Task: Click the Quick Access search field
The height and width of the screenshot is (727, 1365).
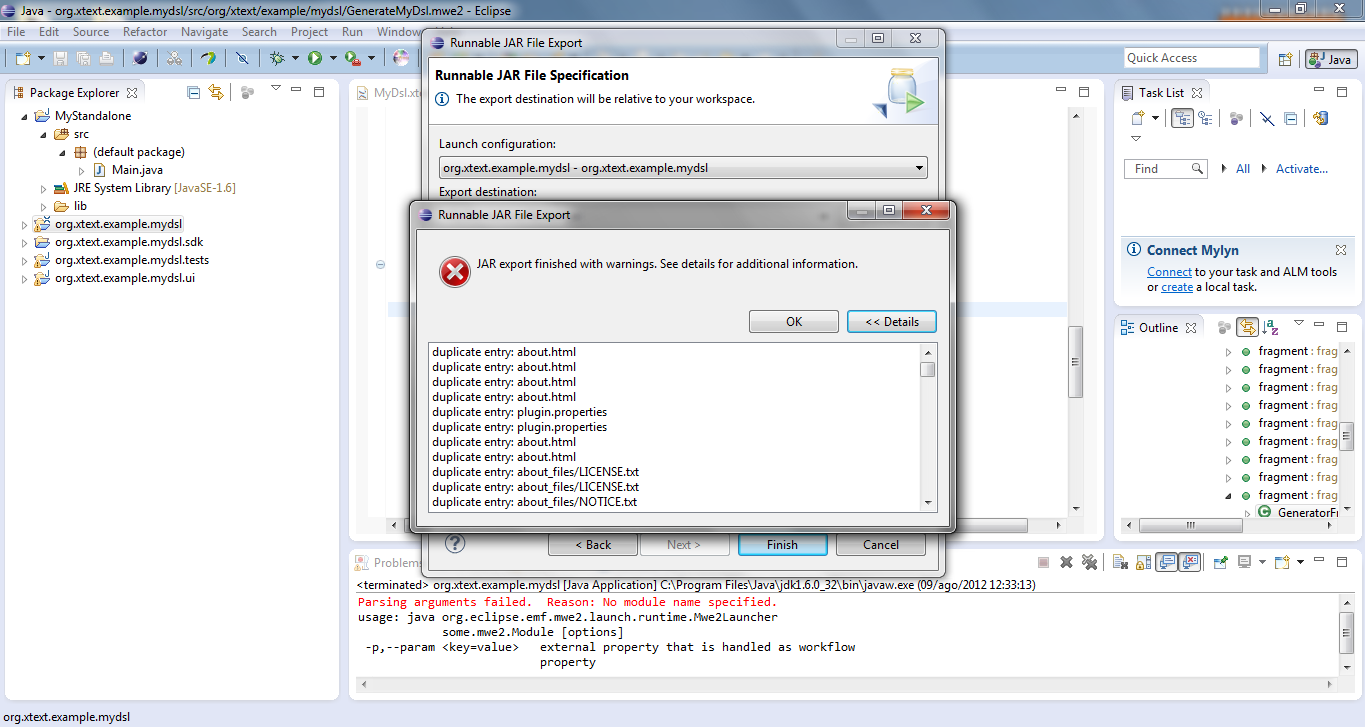Action: [1192, 58]
